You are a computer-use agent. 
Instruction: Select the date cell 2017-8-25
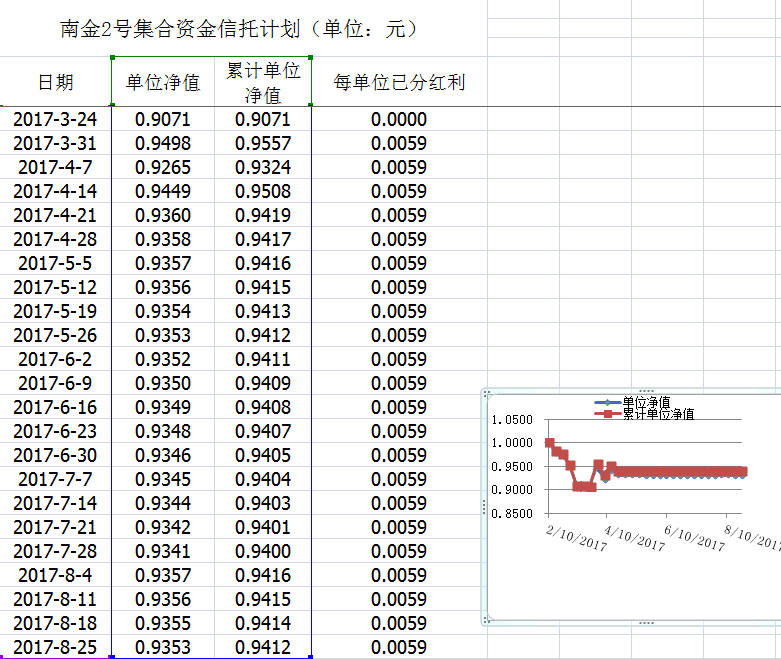pos(56,647)
